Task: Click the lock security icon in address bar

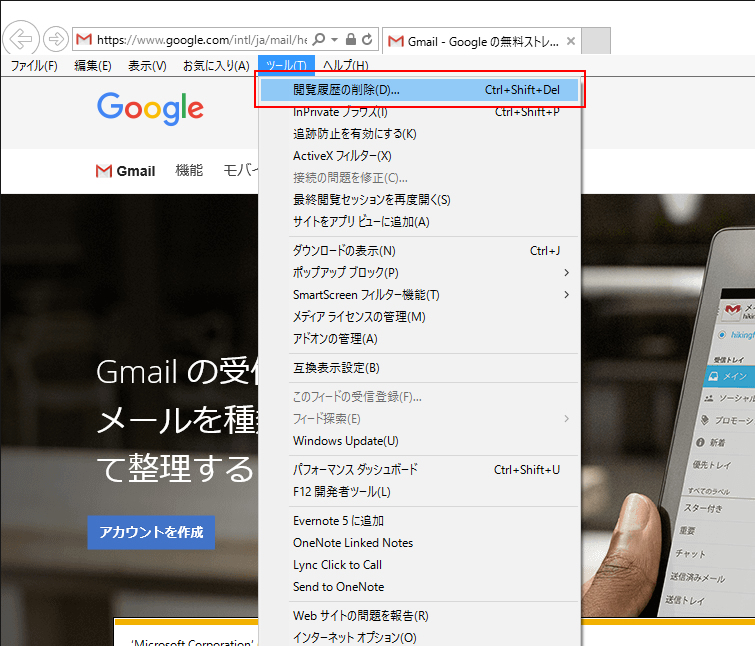Action: point(351,39)
